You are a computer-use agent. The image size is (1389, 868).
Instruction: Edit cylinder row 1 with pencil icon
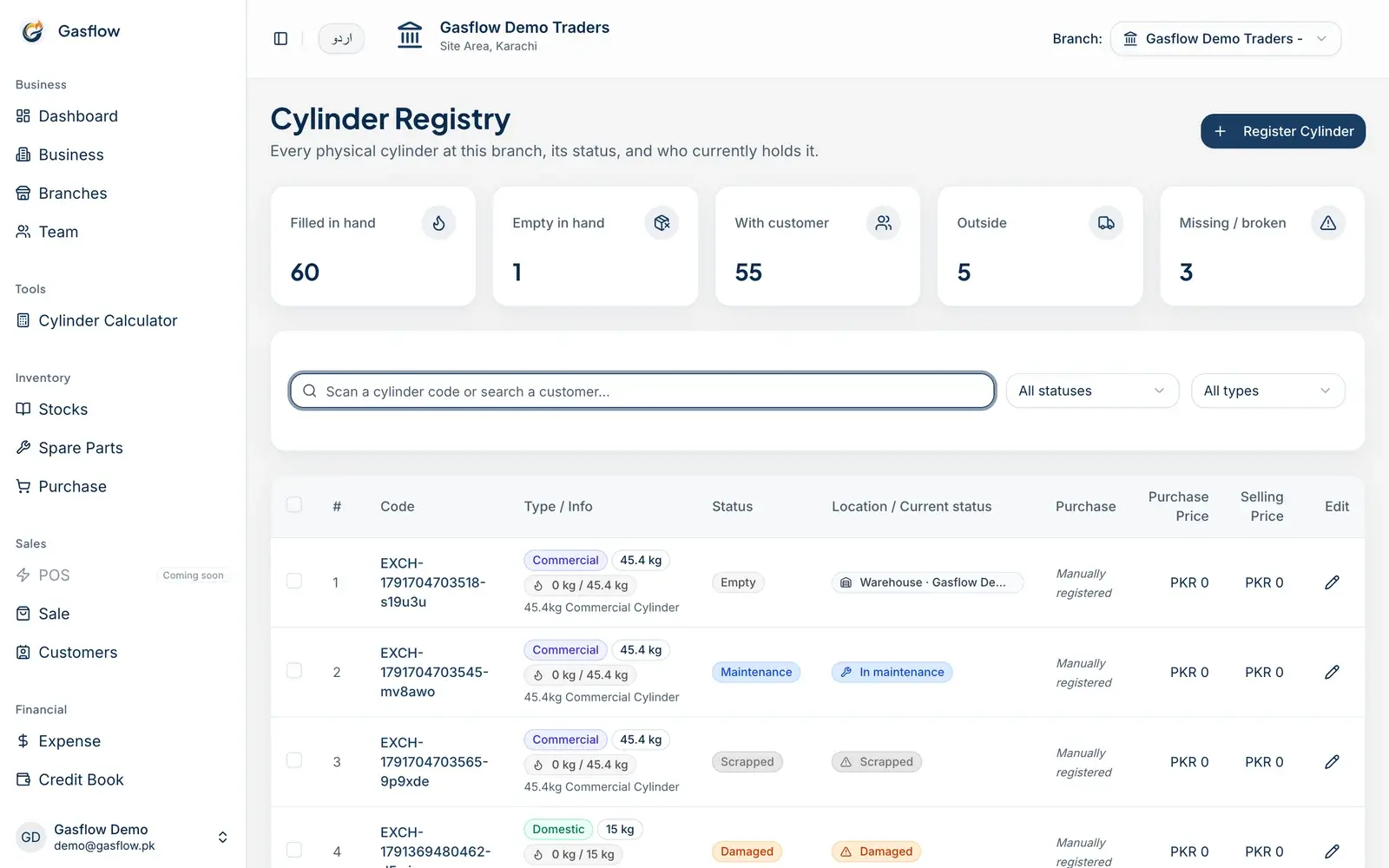point(1332,582)
